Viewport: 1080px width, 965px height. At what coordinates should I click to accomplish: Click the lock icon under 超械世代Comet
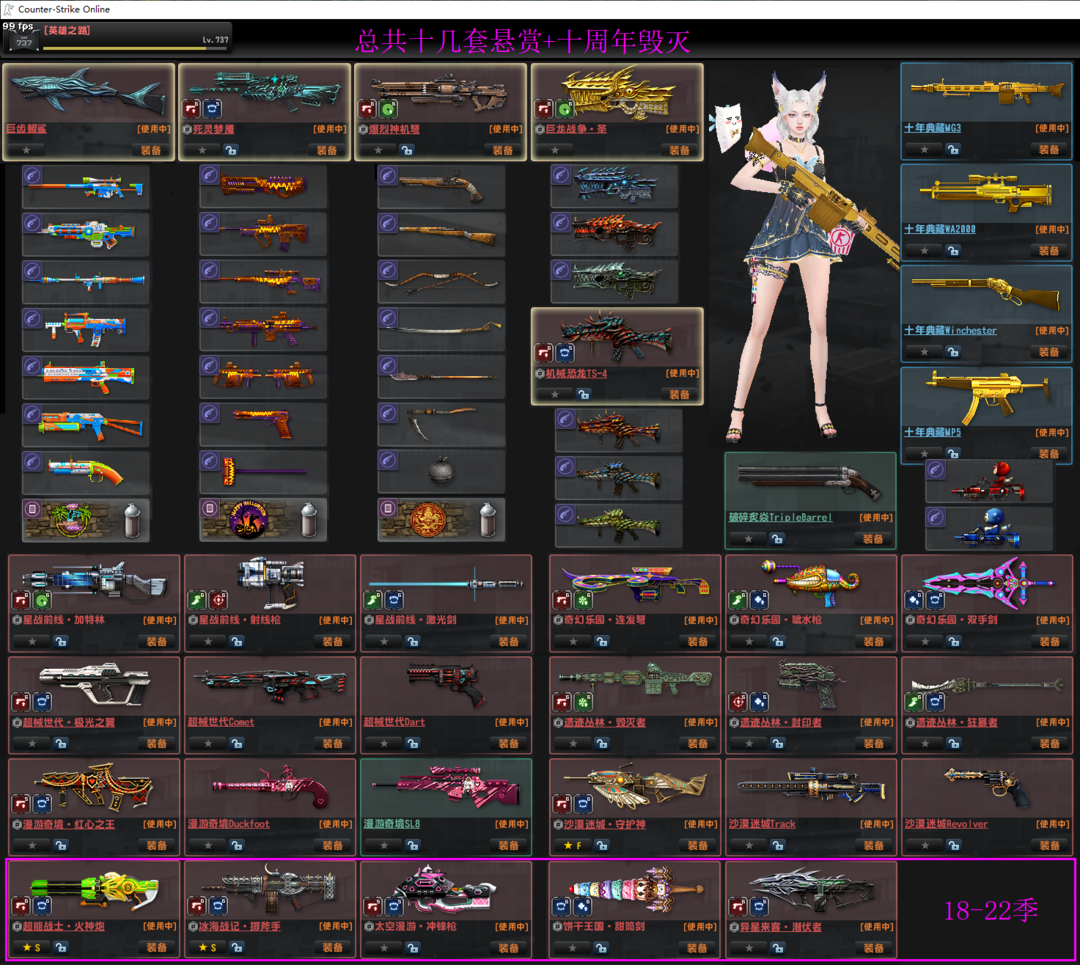(x=236, y=743)
